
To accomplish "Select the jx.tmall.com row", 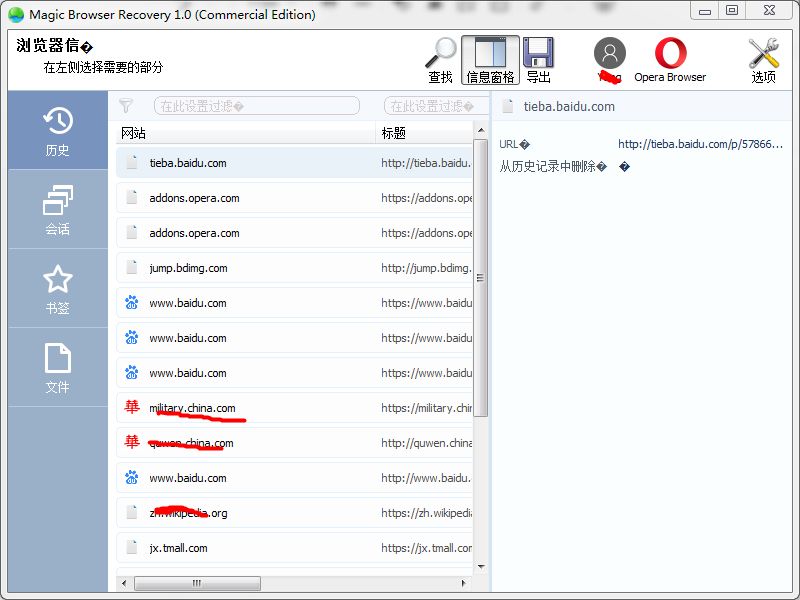I will click(x=294, y=548).
